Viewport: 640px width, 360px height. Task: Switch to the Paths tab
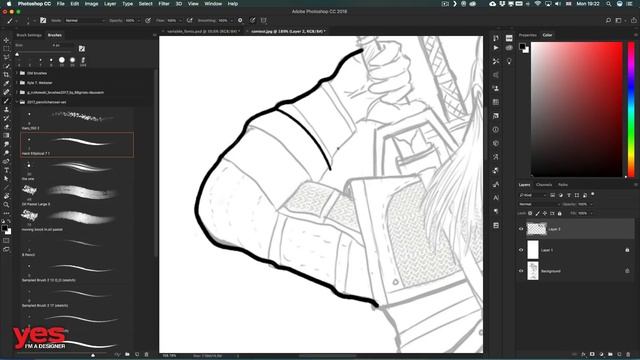click(x=563, y=185)
